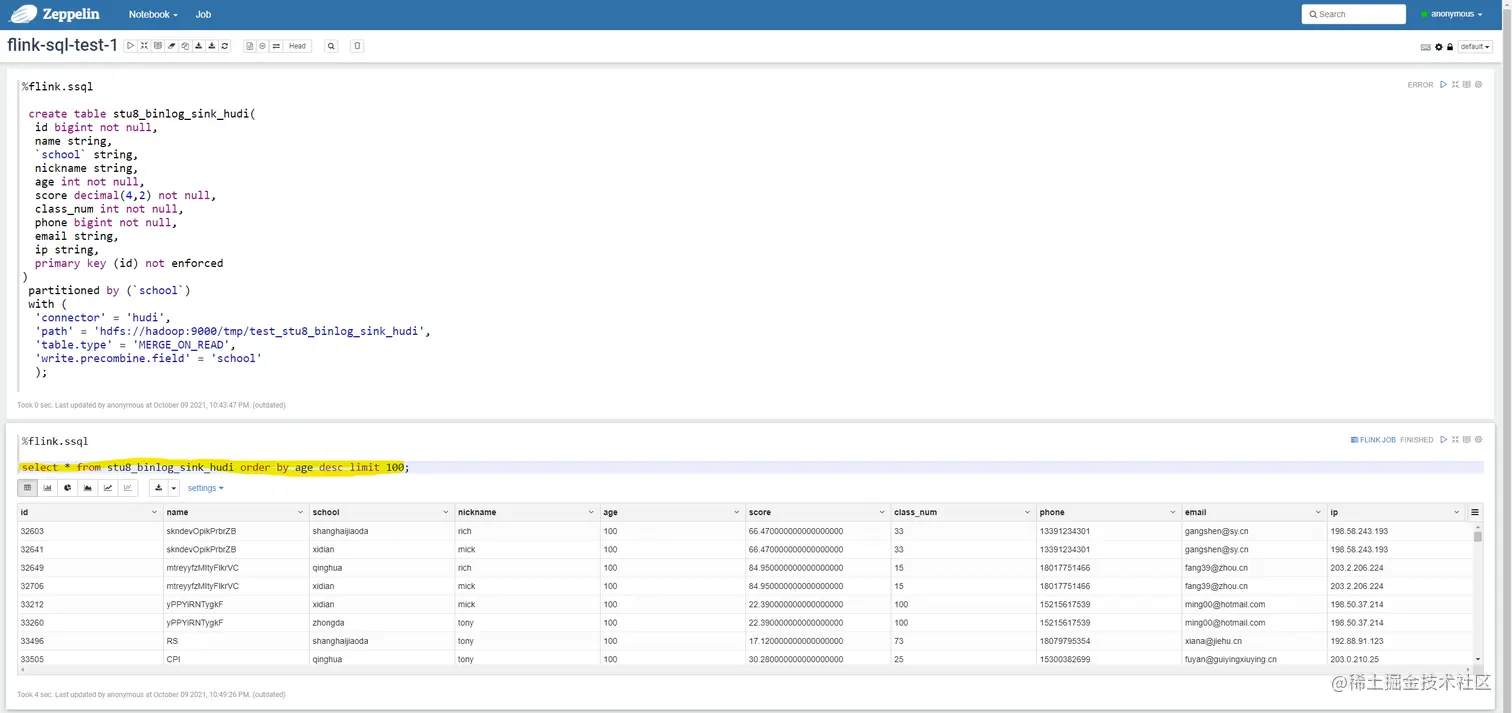Click the flink-sql-test-1 note title

click(x=62, y=45)
